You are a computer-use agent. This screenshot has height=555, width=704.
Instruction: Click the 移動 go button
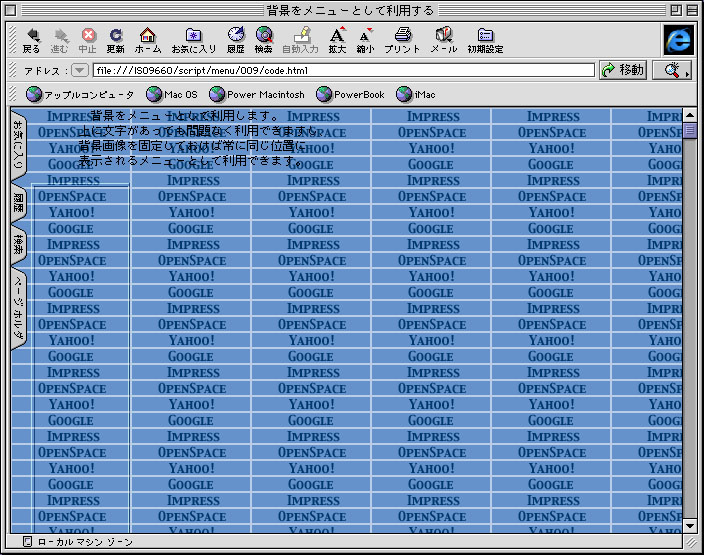[x=623, y=70]
